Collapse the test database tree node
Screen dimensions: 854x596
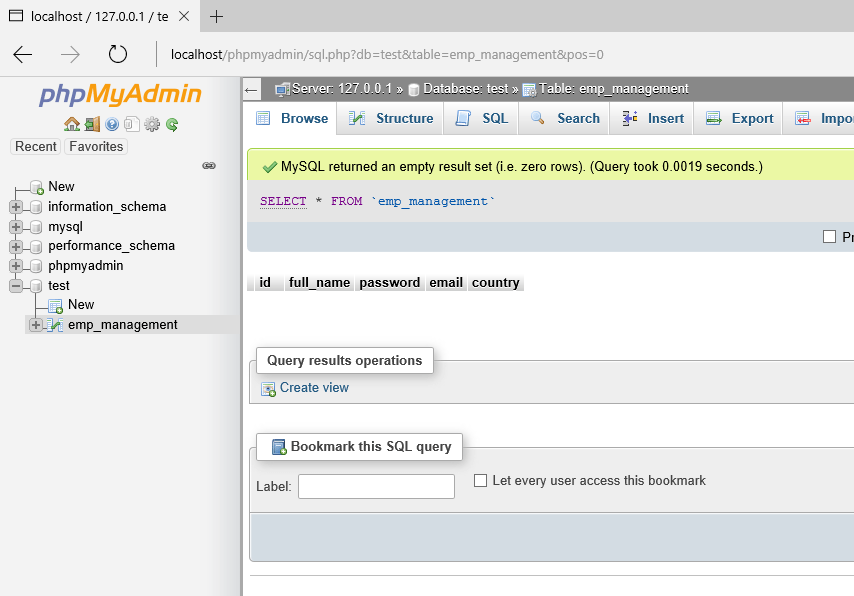coord(16,285)
